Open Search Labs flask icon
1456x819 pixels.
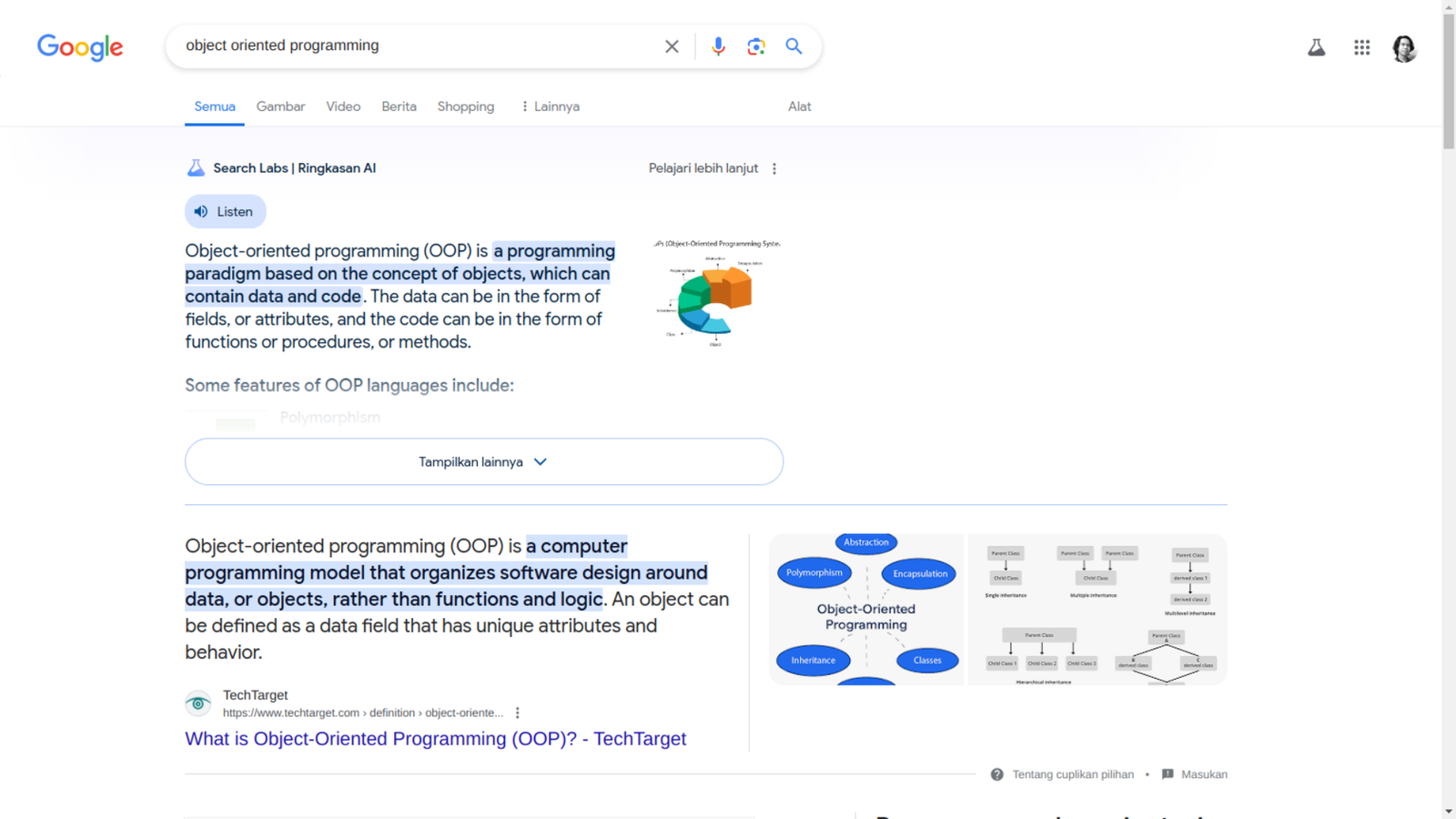pyautogui.click(x=1316, y=47)
